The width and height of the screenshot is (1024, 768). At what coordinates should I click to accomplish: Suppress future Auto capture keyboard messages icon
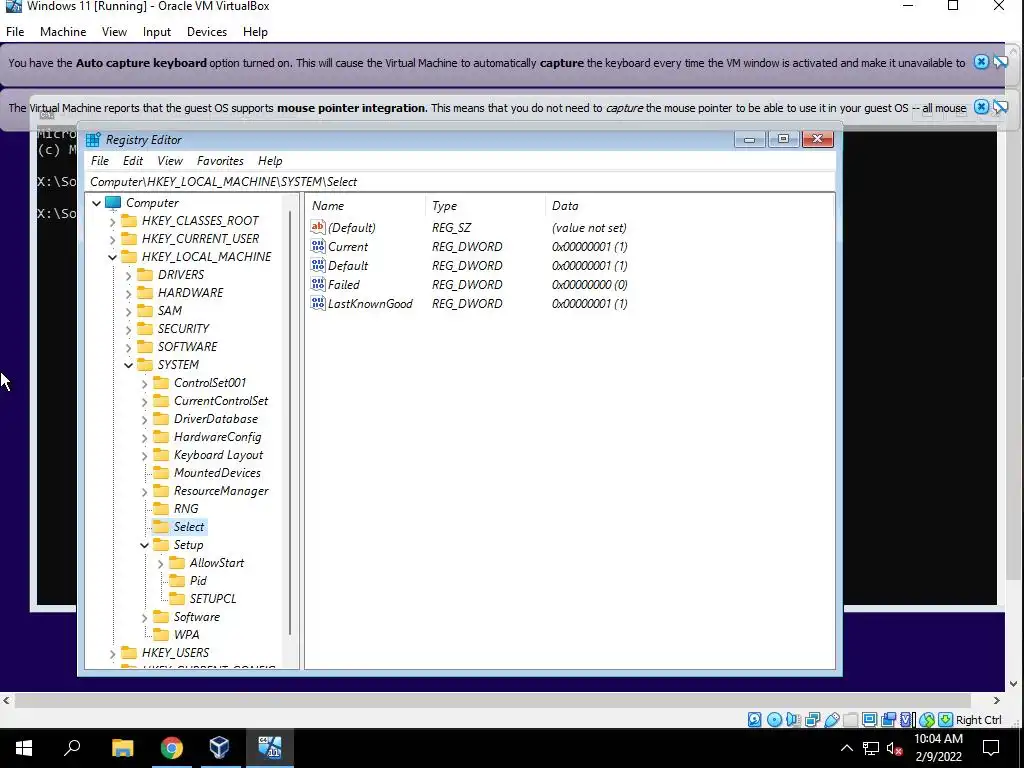point(1000,62)
